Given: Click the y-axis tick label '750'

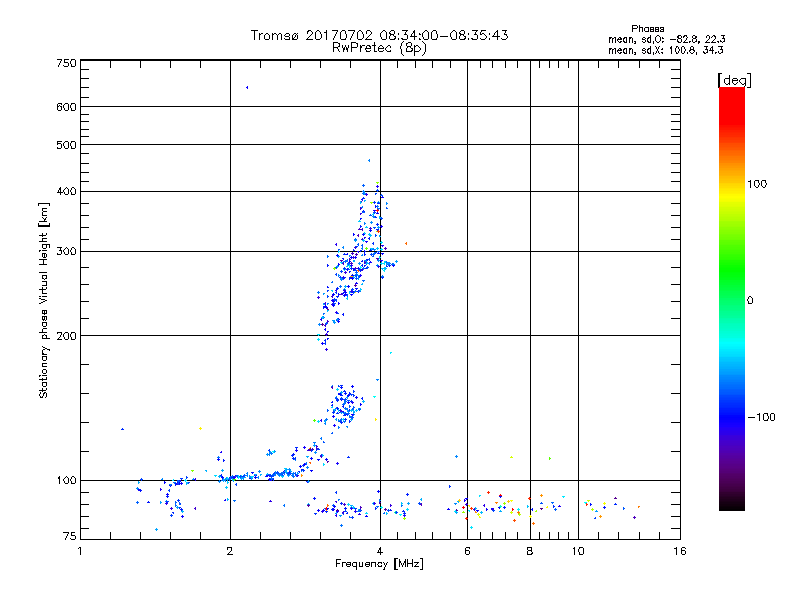Looking at the screenshot, I should click(x=66, y=63).
